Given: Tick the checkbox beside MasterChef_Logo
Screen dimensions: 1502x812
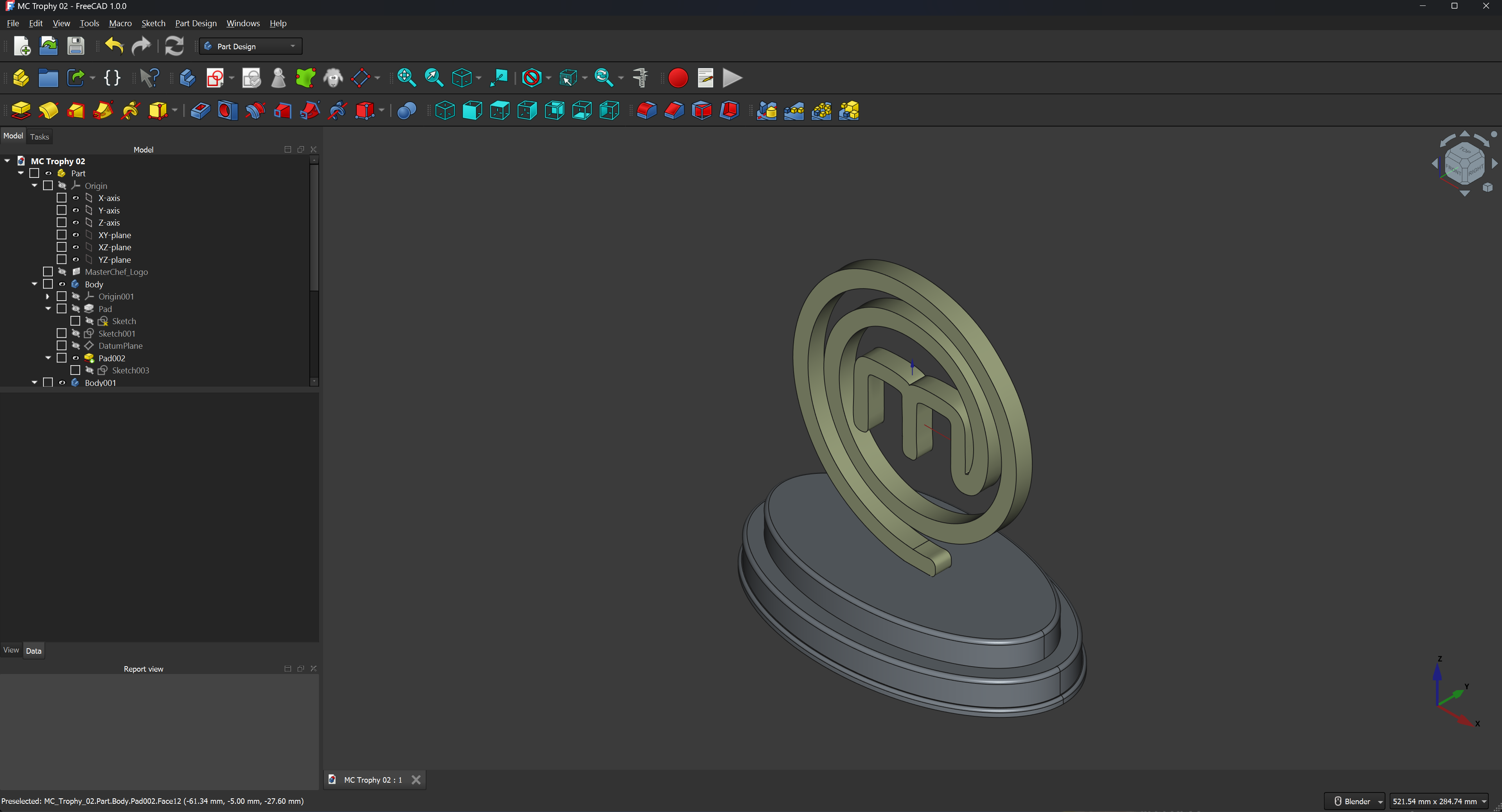Looking at the screenshot, I should click(x=48, y=272).
